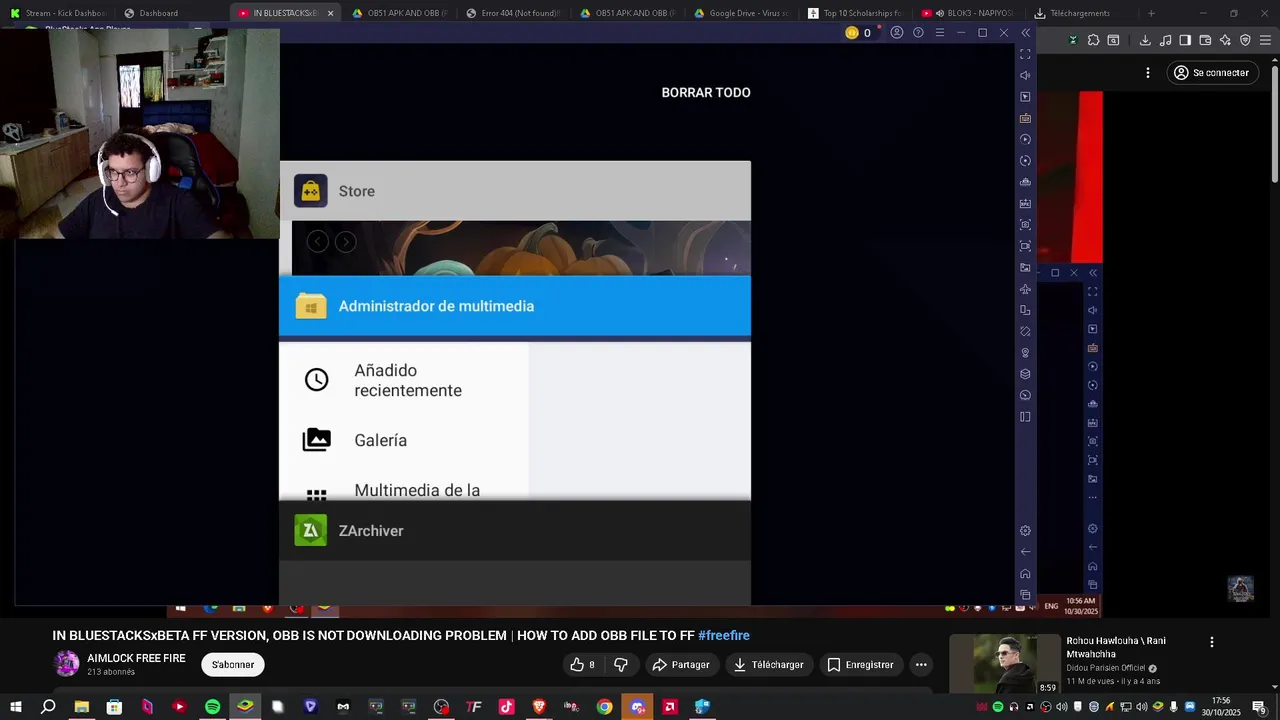Open YouTube three-dot settings menu
1280x720 pixels.
(1148, 73)
